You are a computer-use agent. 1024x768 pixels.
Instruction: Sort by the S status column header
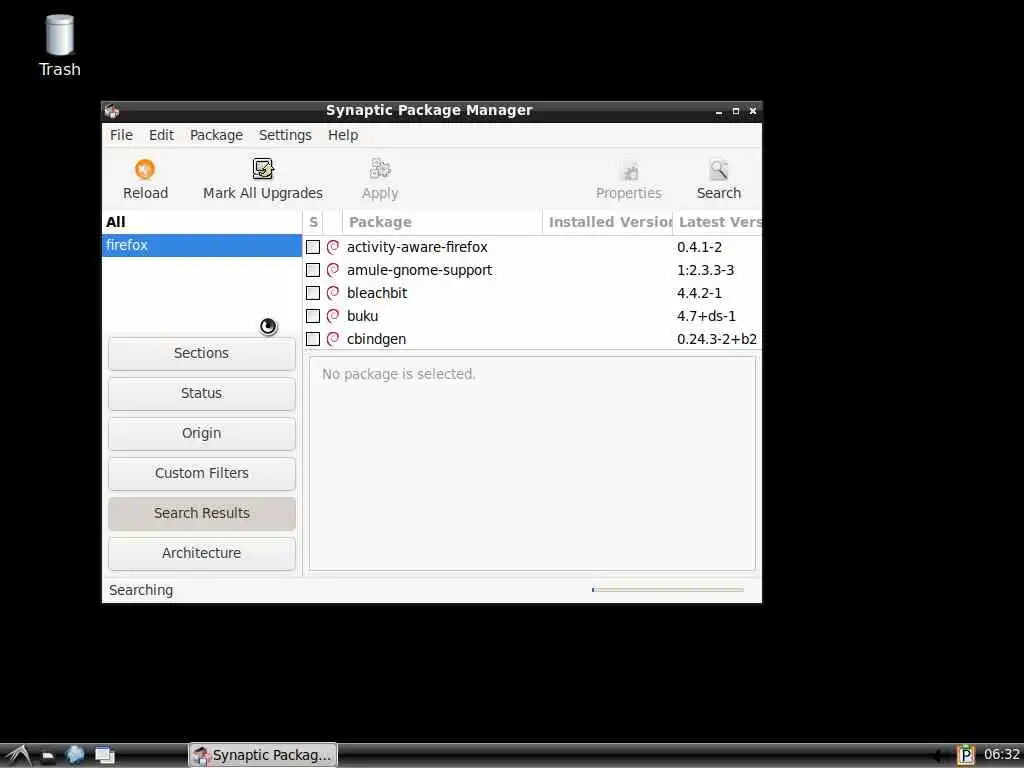point(313,222)
